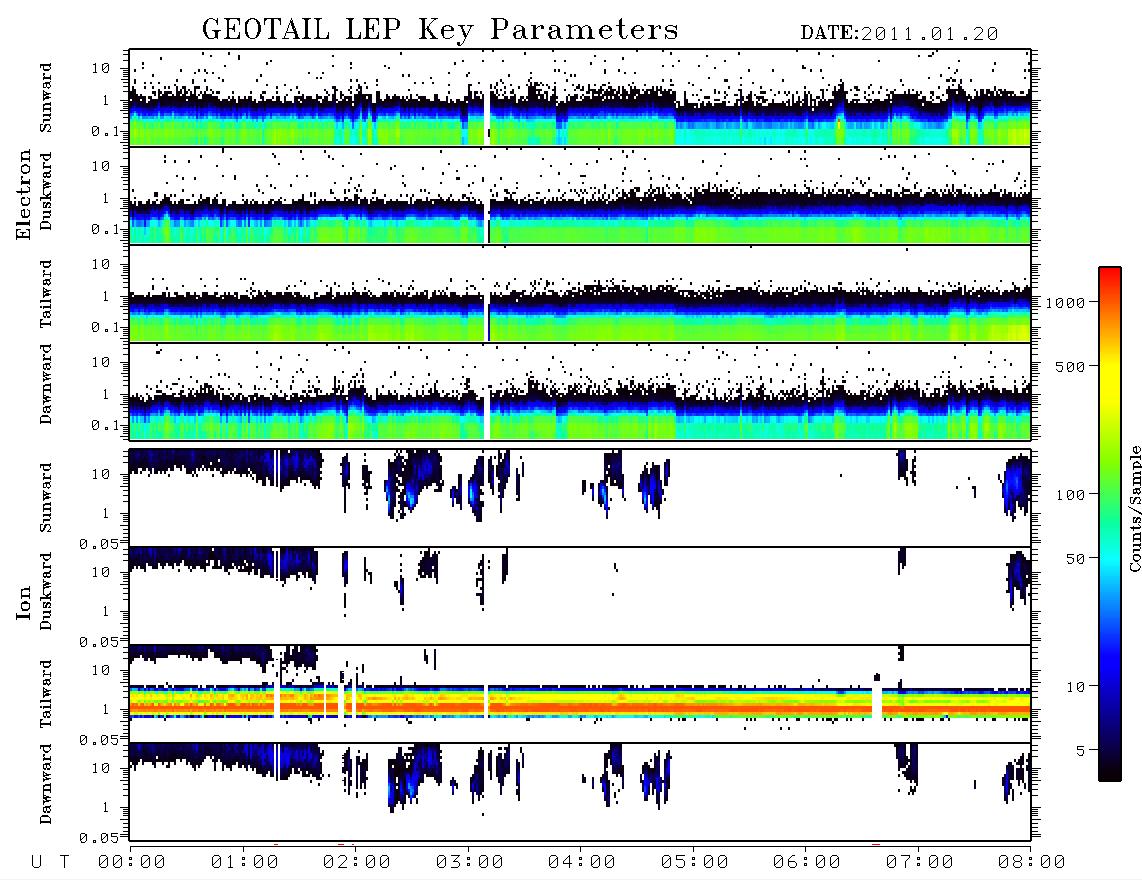The image size is (1142, 880).
Task: Click inside the Electron Dawnward spectrogram panel
Action: tap(580, 391)
